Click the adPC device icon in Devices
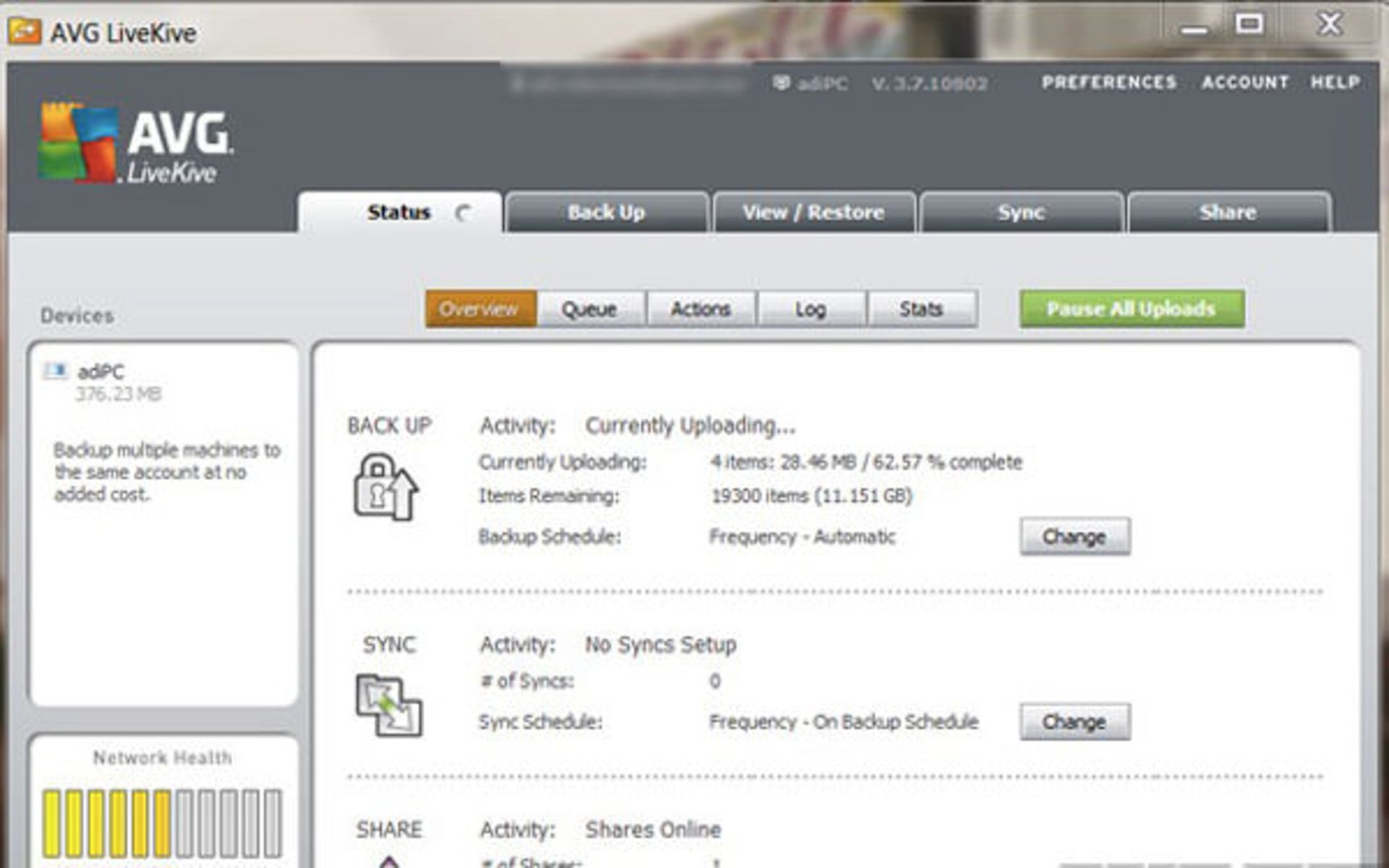Screen dimensions: 1389x868 (56, 371)
